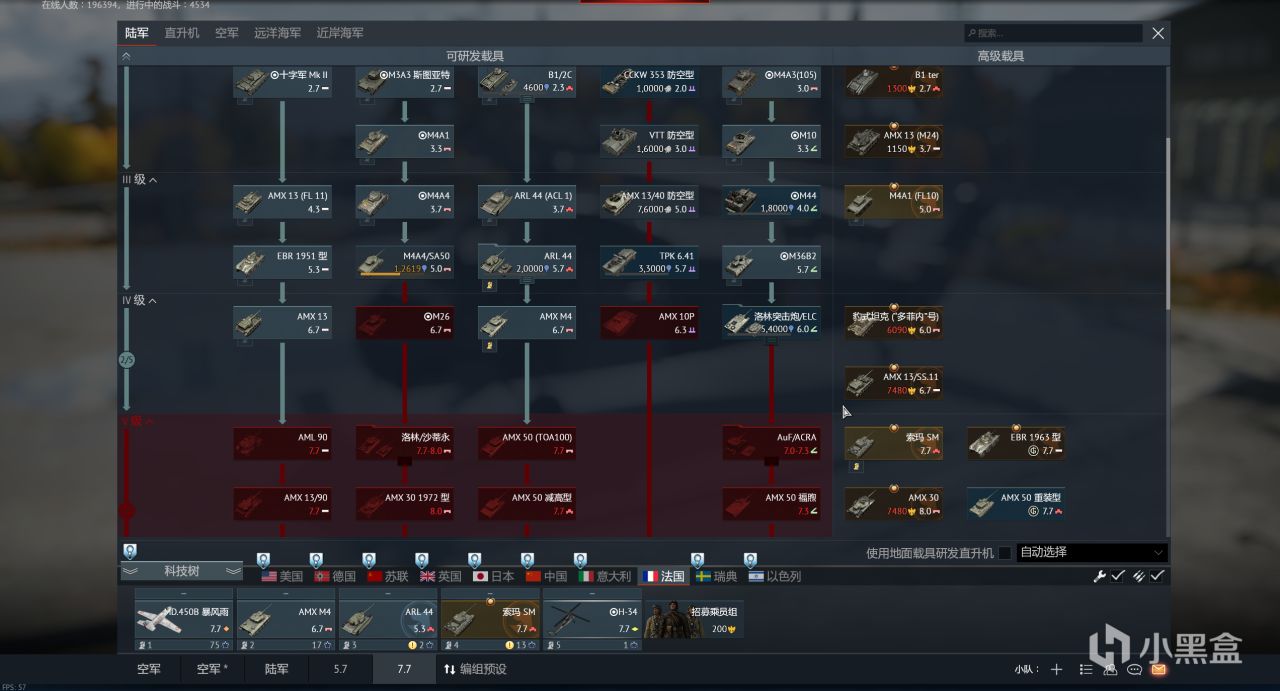Screen dimensions: 1280x691
Task: Select premium AMX 13 (M24) card
Action: 893,142
